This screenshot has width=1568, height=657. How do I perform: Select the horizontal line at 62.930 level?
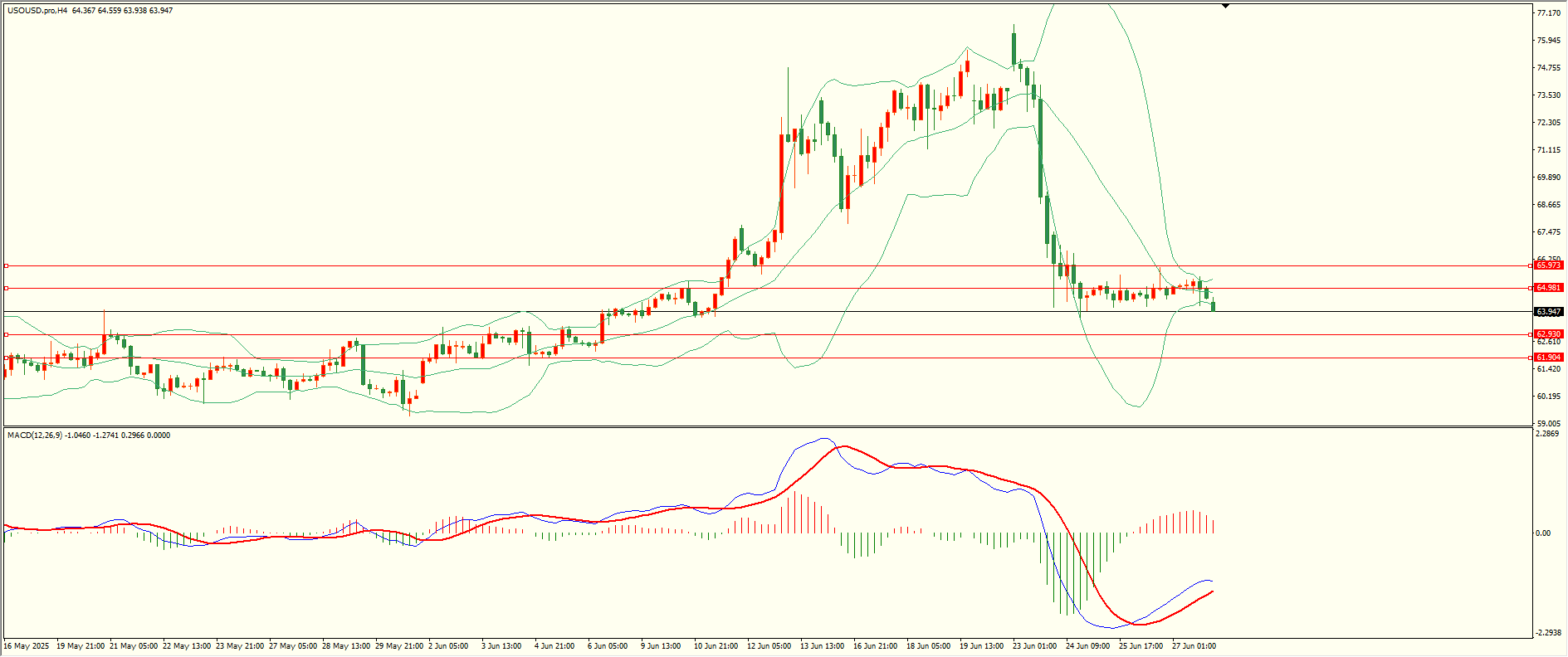[767, 334]
